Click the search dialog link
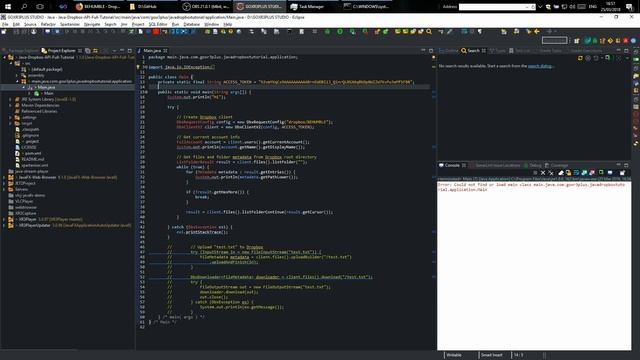The image size is (640, 360). [540, 66]
